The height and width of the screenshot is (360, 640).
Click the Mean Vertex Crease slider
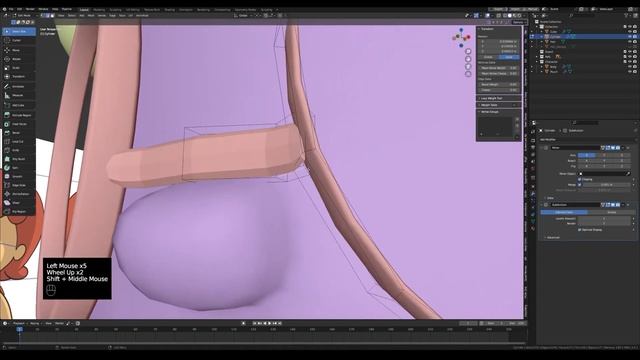click(499, 73)
